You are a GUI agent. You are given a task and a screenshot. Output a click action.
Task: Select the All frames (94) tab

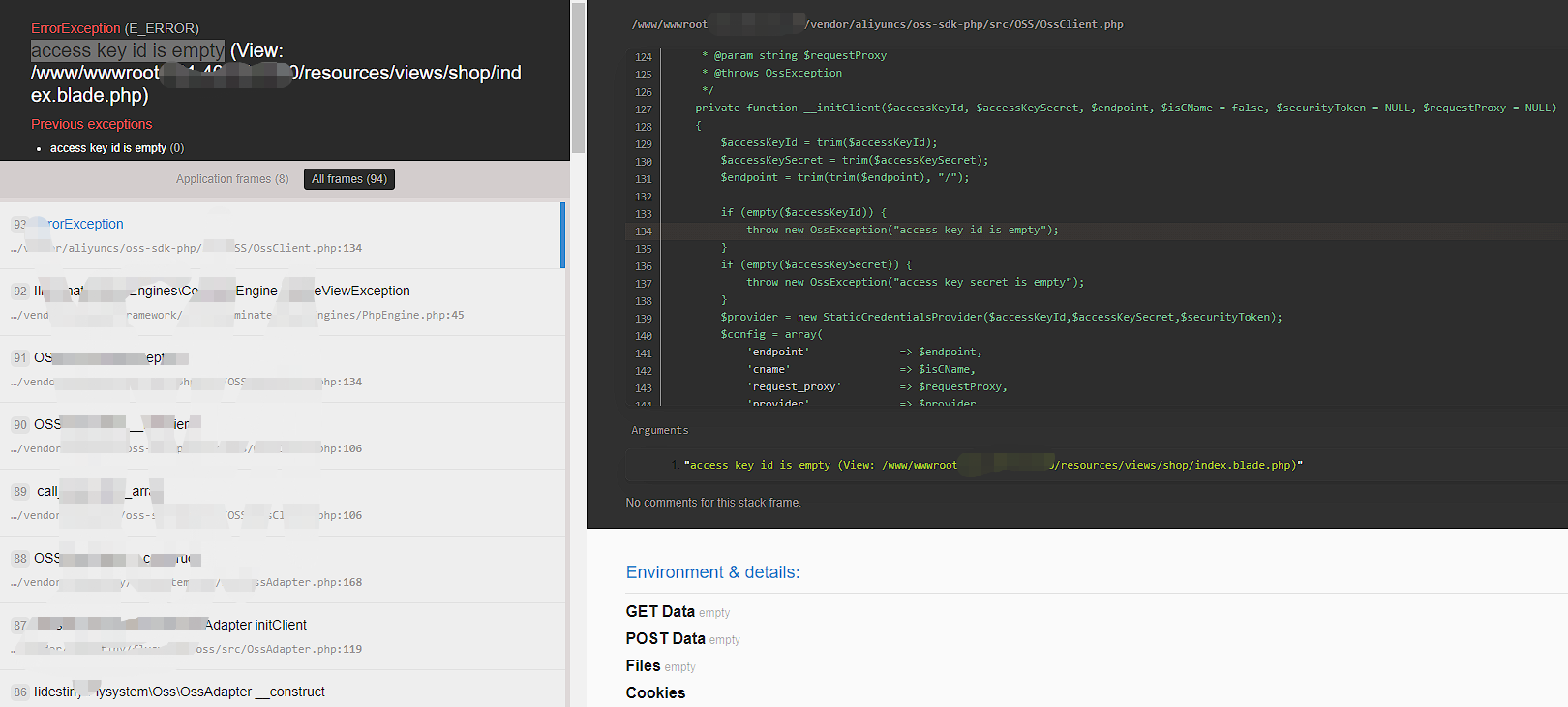349,179
